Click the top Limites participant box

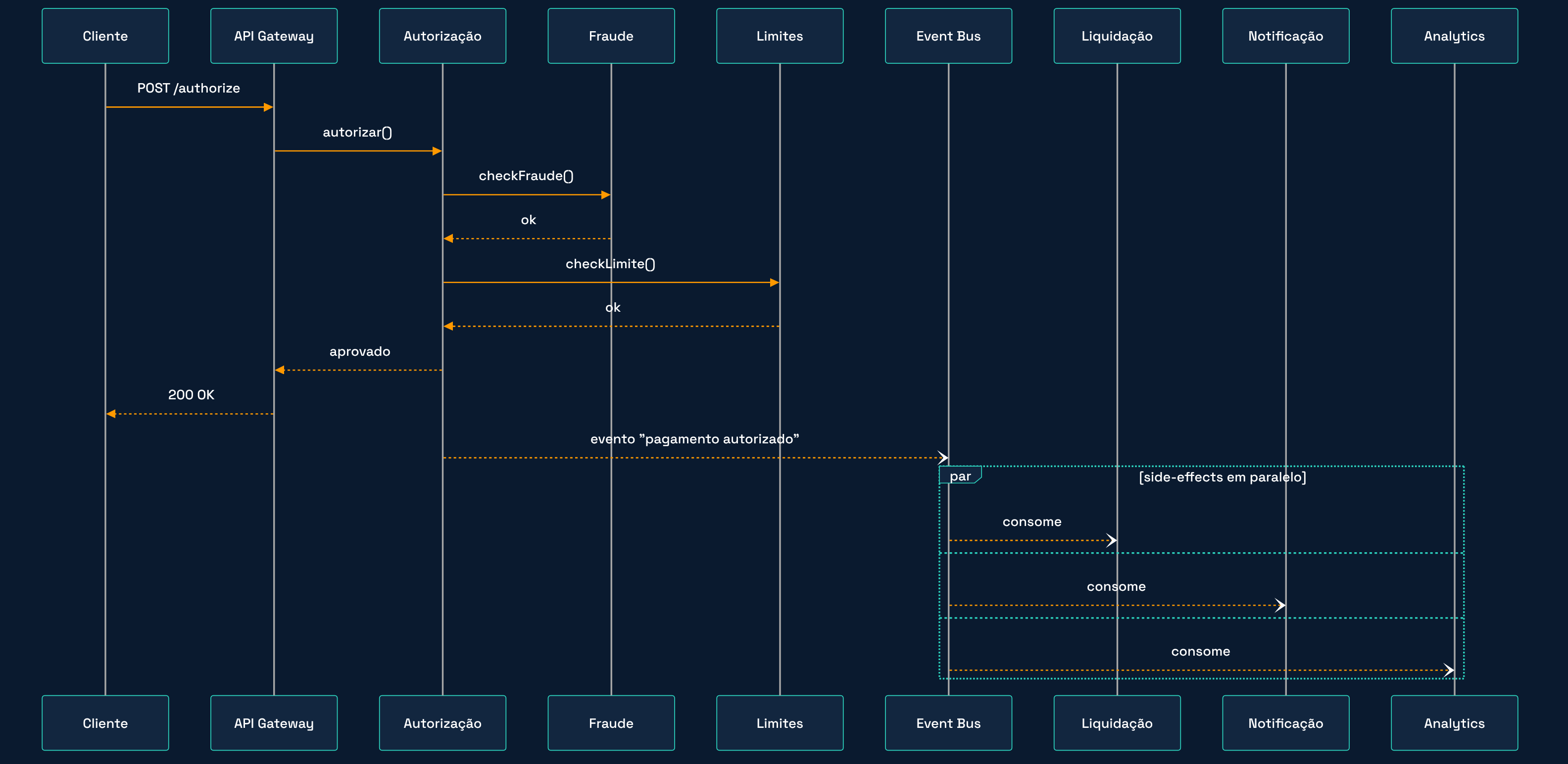click(x=780, y=36)
